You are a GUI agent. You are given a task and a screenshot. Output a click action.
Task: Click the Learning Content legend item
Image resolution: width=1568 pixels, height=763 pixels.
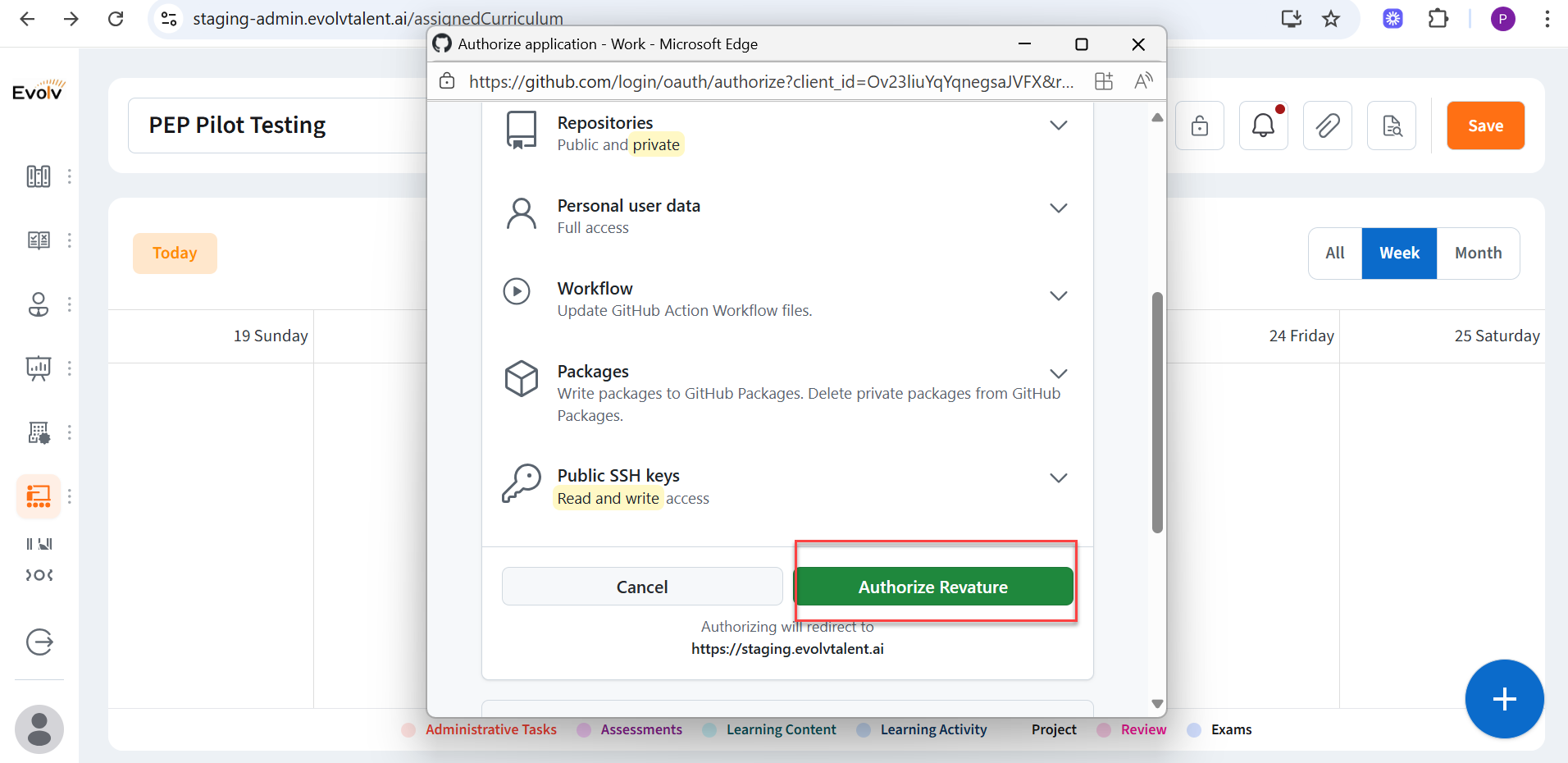[x=769, y=729]
